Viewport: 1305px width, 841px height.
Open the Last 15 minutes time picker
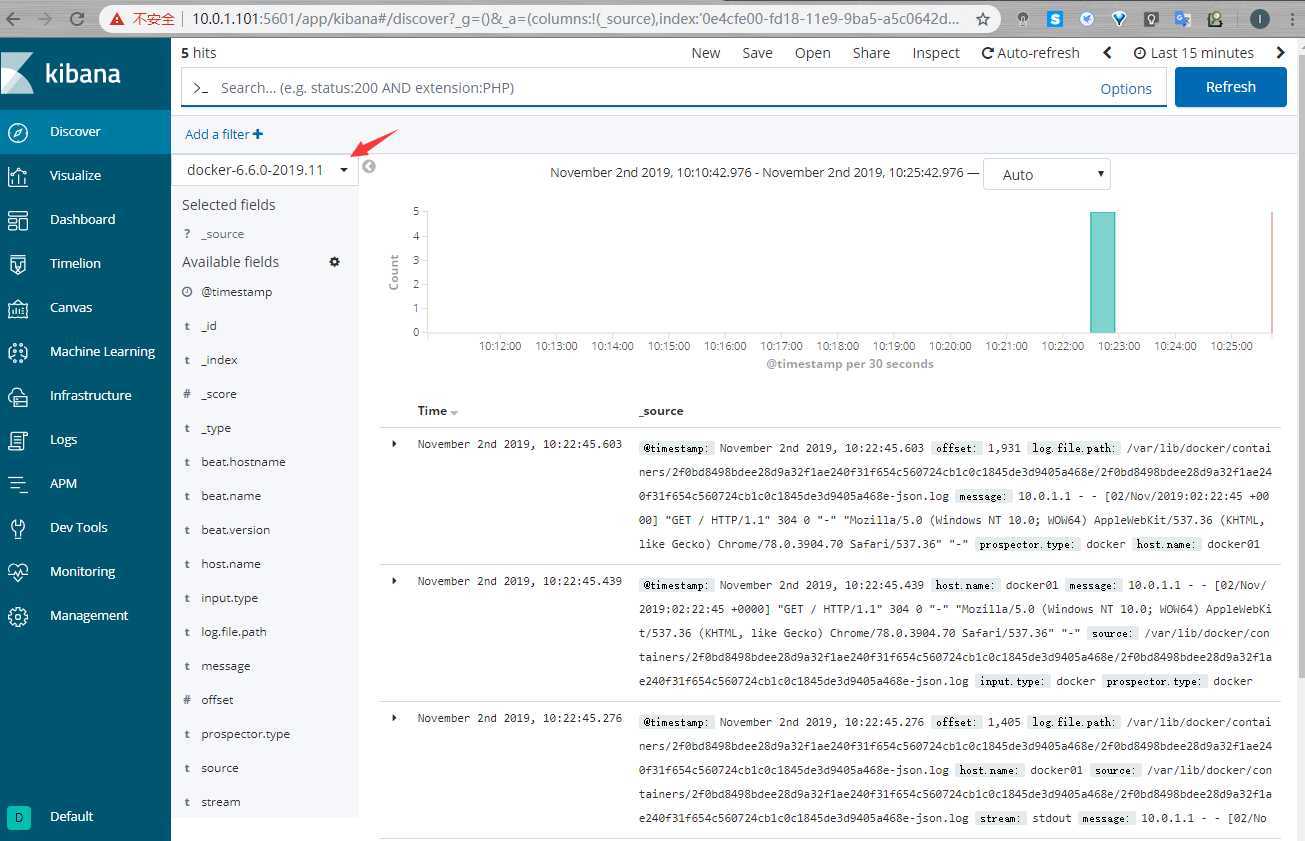(1194, 52)
